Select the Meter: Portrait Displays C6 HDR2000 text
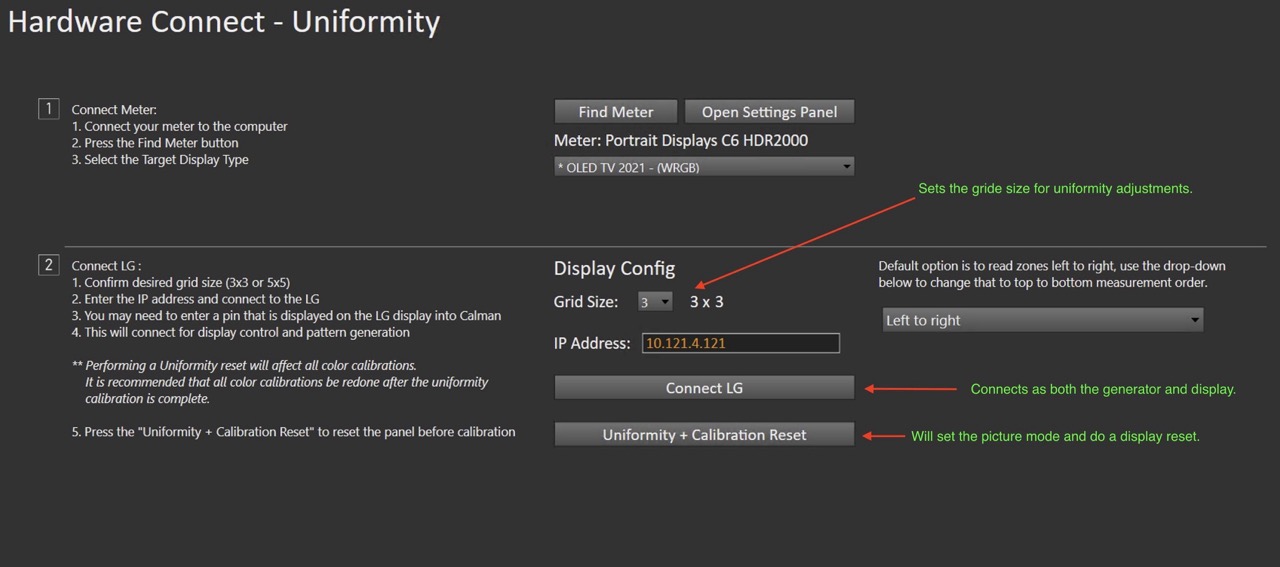This screenshot has width=1280, height=567. click(681, 141)
